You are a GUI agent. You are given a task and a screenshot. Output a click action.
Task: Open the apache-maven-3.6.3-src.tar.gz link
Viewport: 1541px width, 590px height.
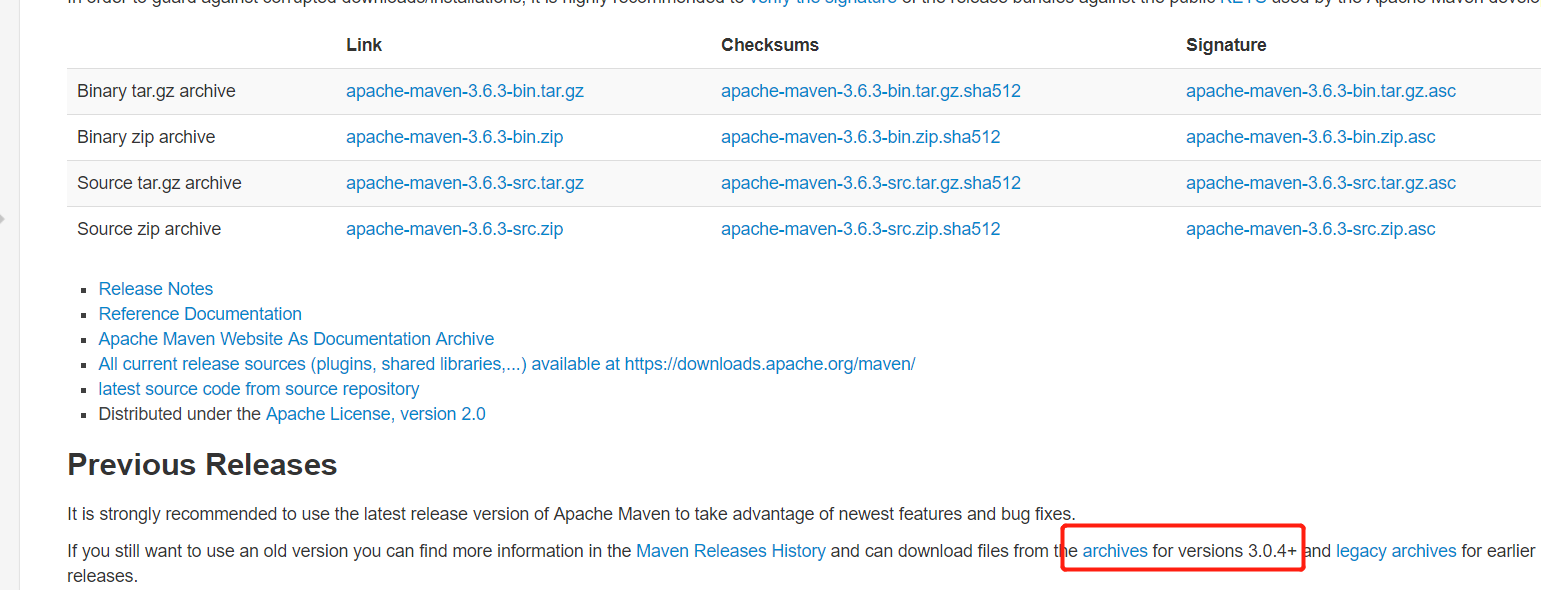pos(465,183)
